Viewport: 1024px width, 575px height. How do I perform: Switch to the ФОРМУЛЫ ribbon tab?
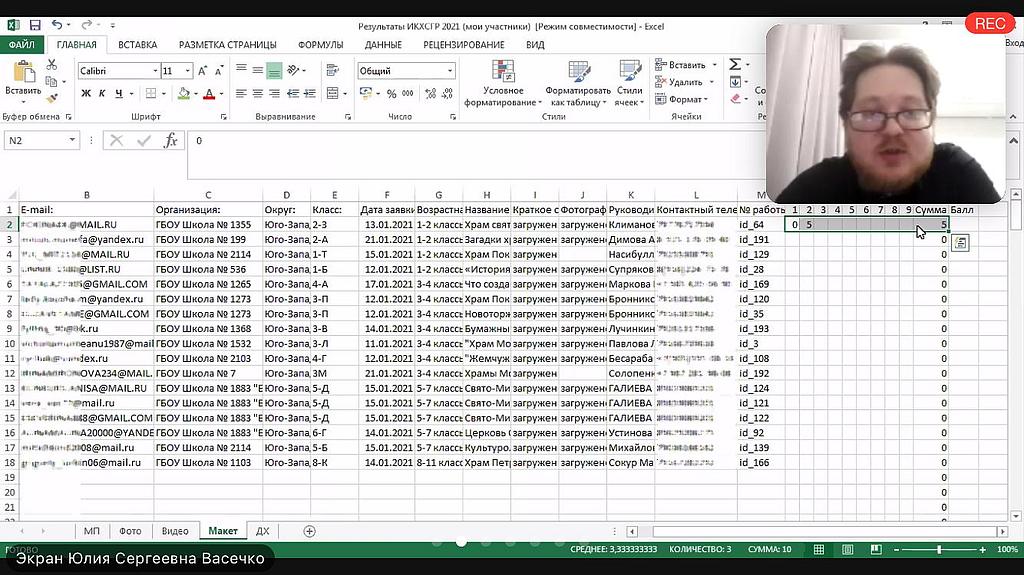320,45
